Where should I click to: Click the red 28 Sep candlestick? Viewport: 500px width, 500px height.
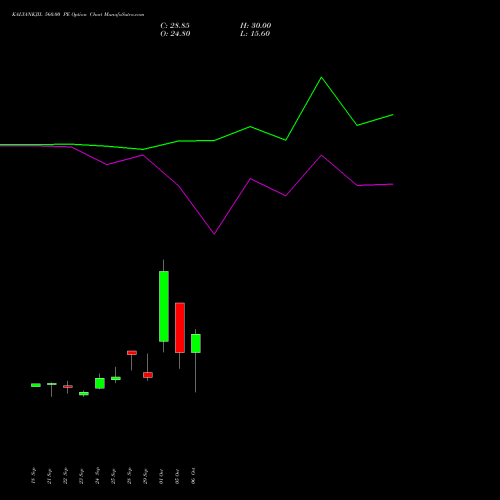pos(132,353)
